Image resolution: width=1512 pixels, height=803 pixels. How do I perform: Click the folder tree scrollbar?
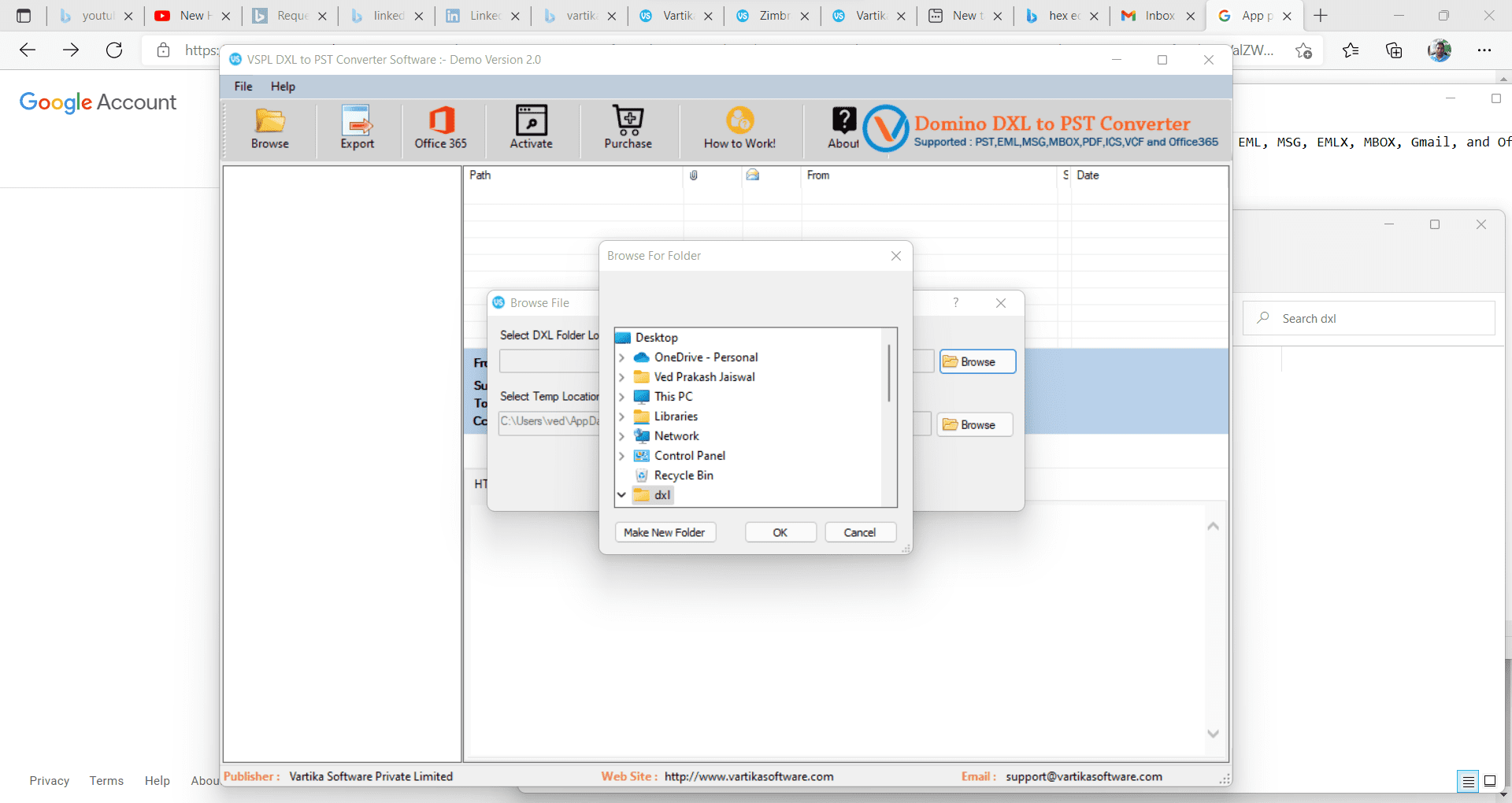click(889, 373)
